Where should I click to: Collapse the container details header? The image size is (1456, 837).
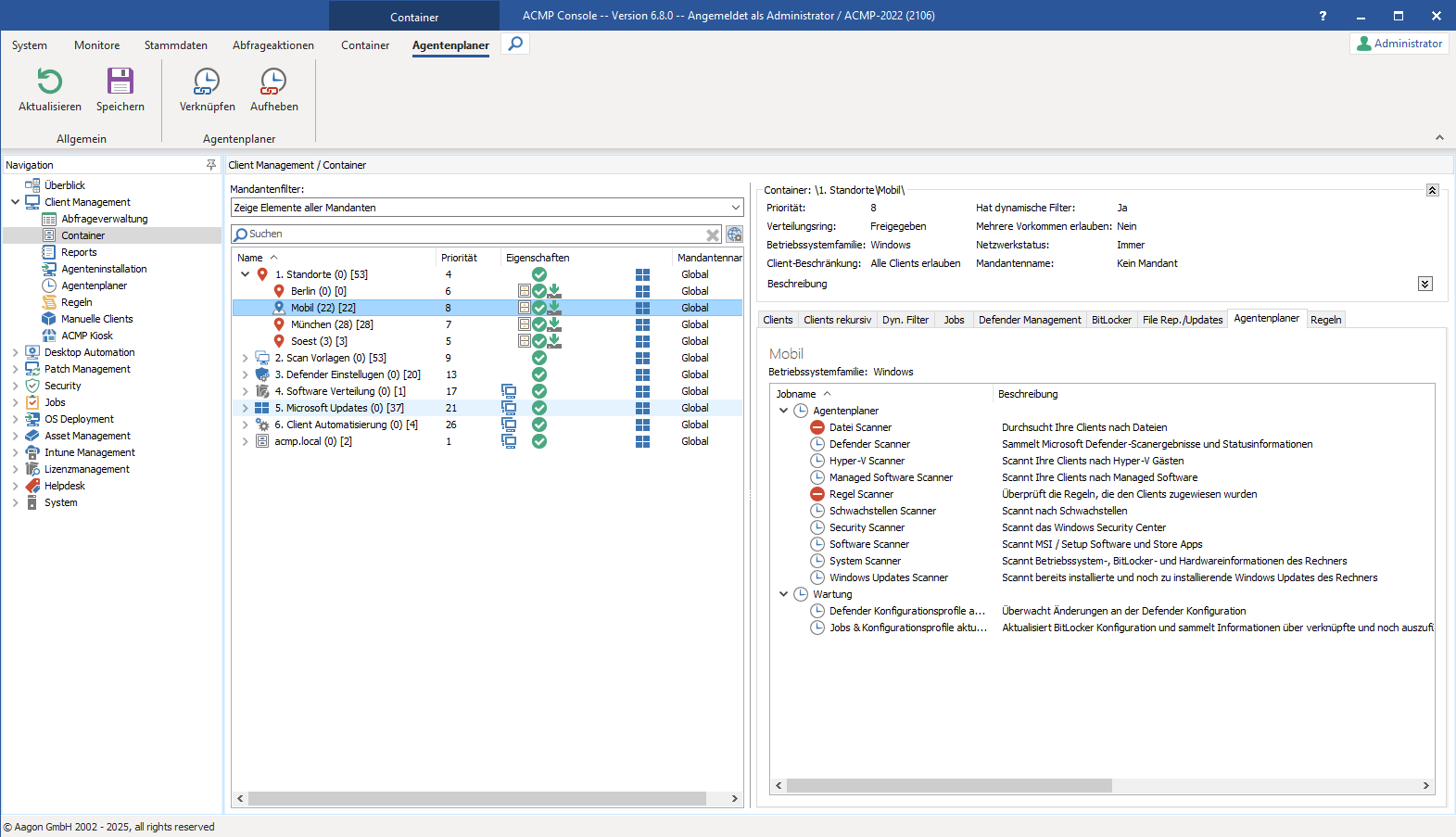click(x=1432, y=190)
